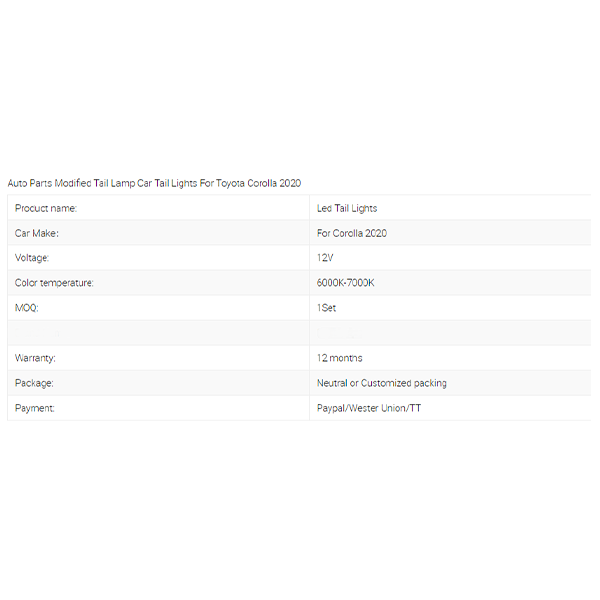Select the 'Warranty:' label cell

click(35, 358)
